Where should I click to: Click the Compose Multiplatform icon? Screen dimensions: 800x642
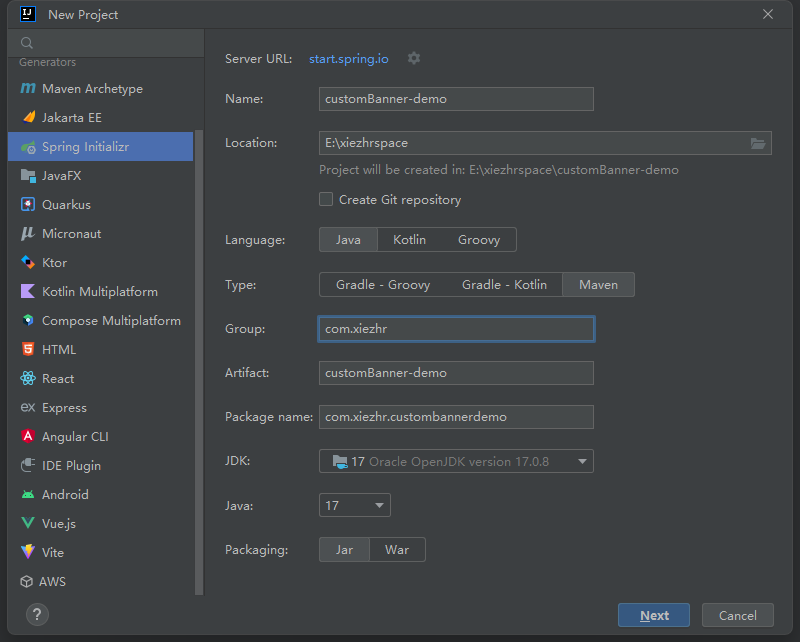click(28, 320)
